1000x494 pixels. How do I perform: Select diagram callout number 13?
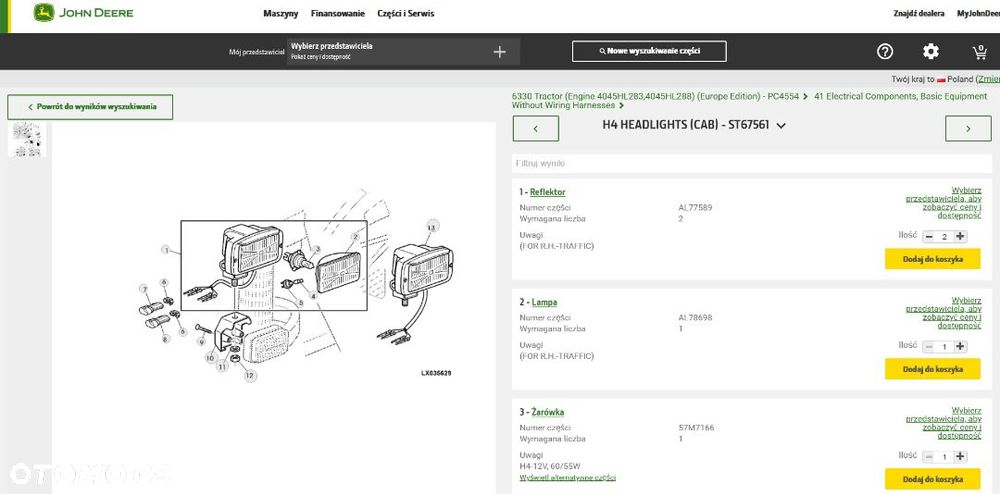pyautogui.click(x=432, y=227)
